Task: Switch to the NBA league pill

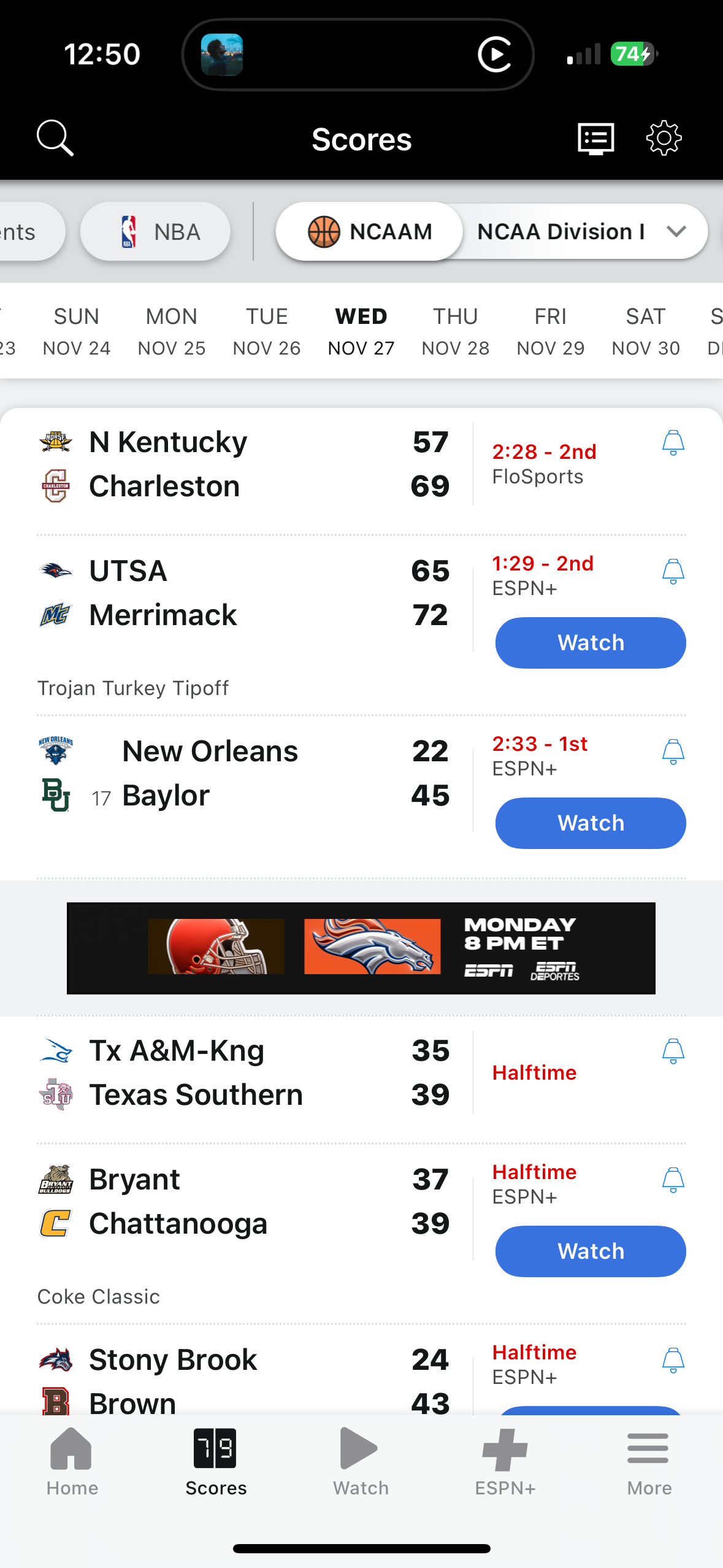Action: coord(155,232)
